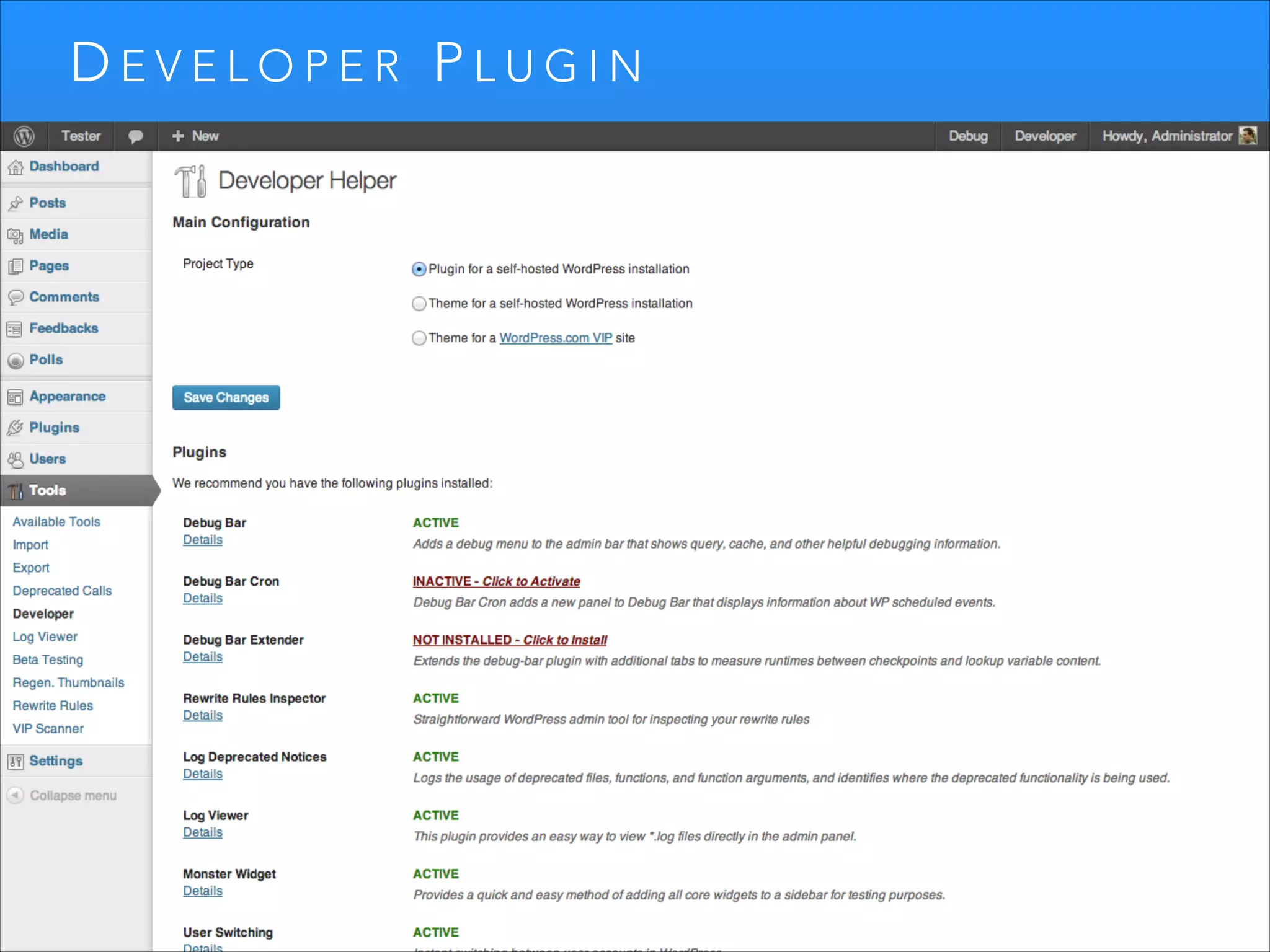Open the Users menu item
1270x952 pixels.
48,459
